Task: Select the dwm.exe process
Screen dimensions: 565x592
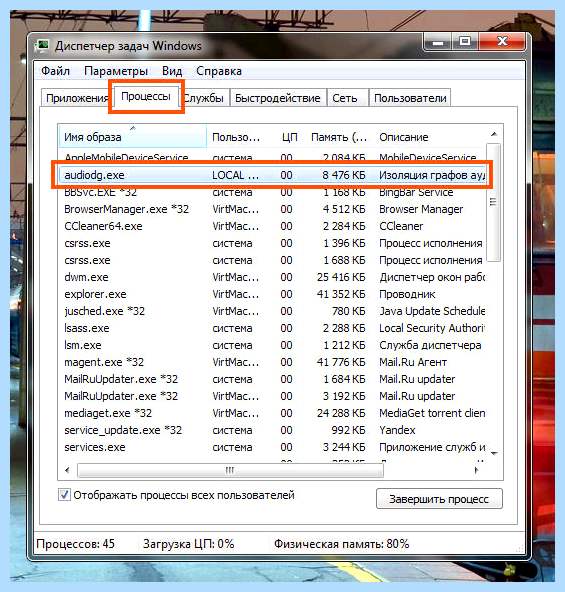Action: coord(272,277)
